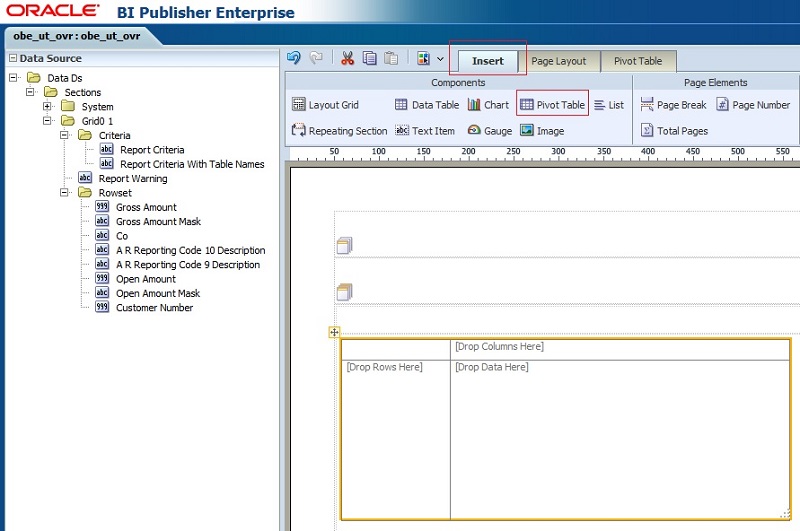This screenshot has height=531, width=800.
Task: Open the dropdown arrow next to selector icon
Action: tap(440, 59)
